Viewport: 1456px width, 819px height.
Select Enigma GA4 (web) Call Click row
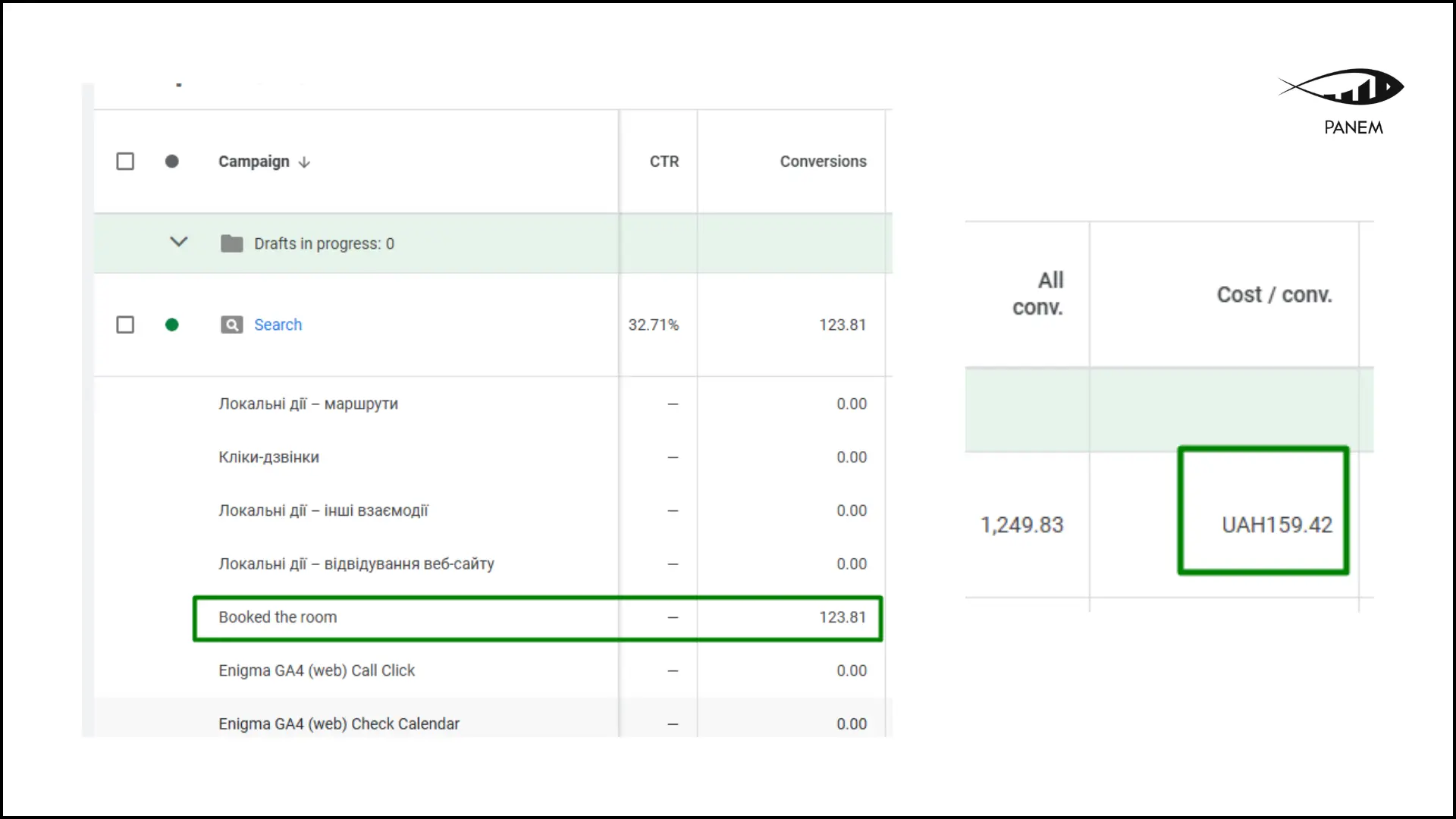(x=316, y=670)
